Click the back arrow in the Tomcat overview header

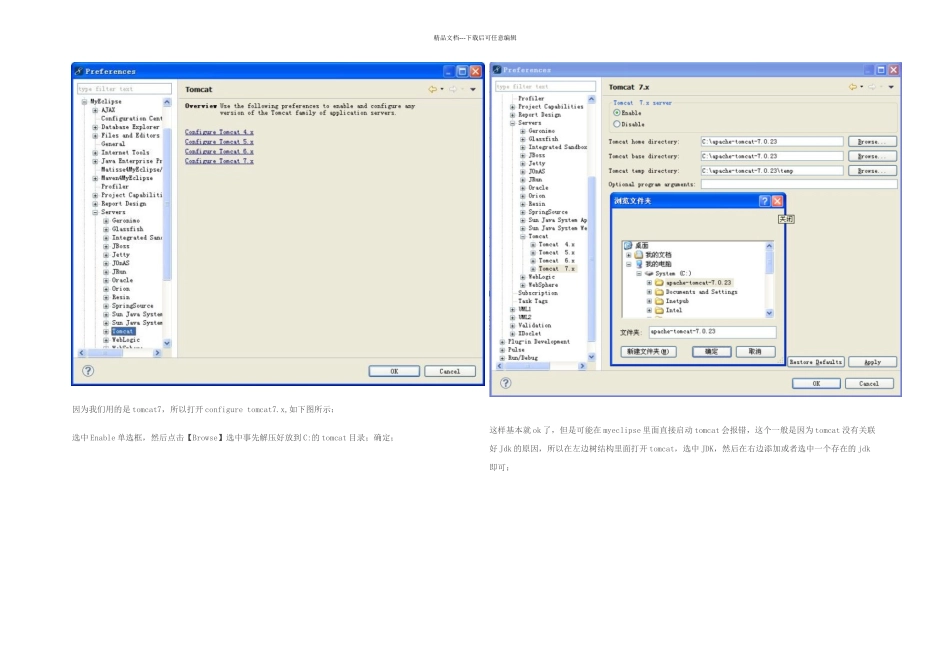433,89
